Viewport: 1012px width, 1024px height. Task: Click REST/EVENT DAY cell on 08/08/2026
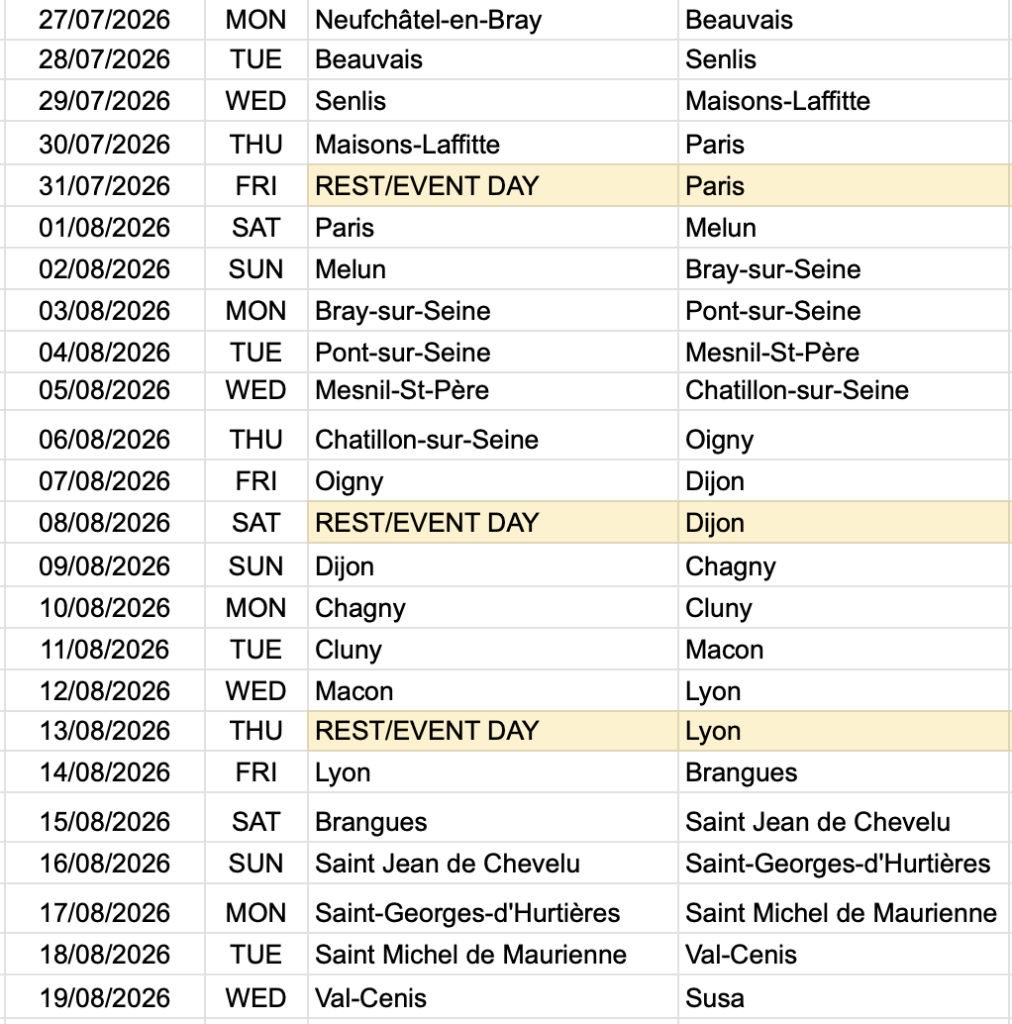[493, 522]
